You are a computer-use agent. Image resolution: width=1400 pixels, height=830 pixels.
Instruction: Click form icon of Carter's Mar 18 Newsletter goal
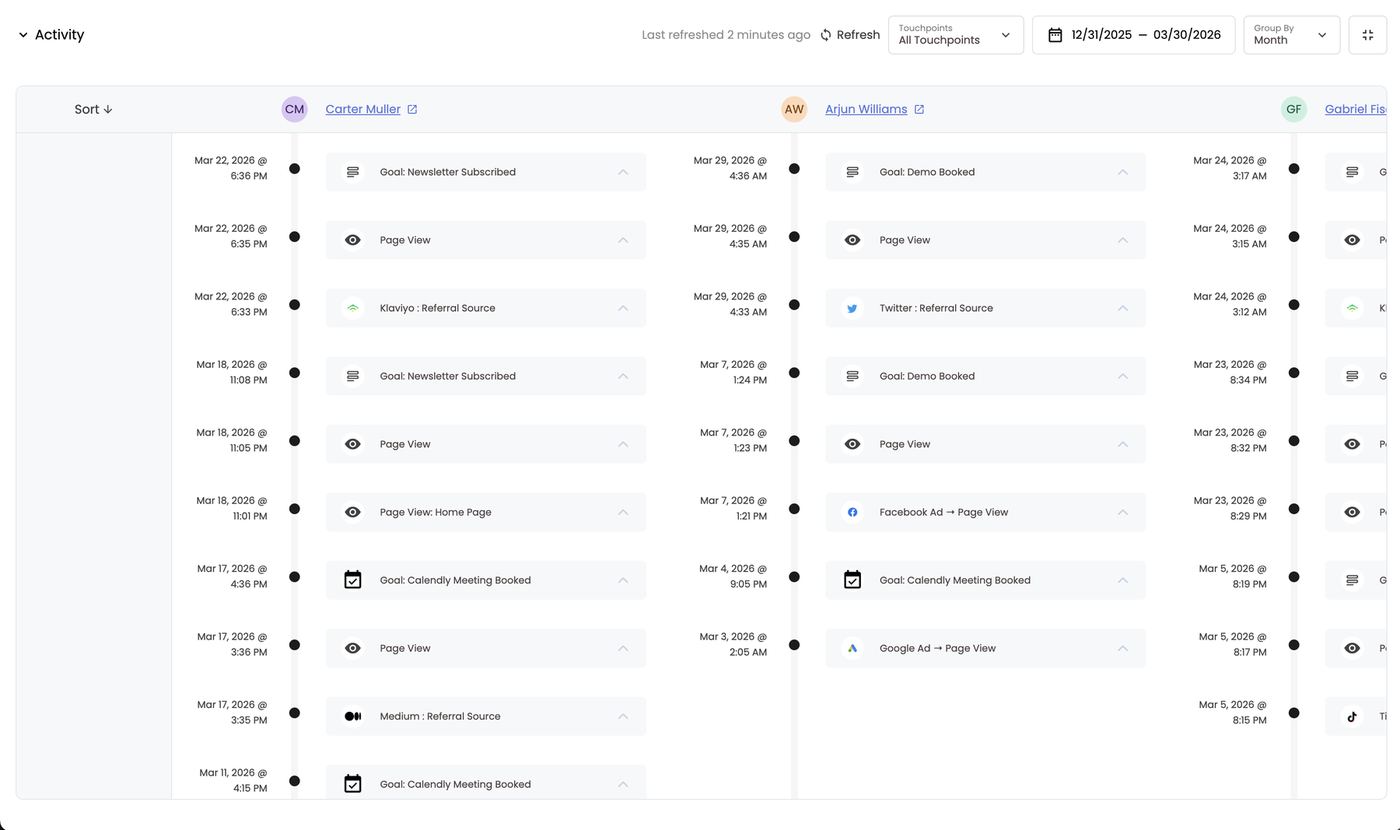tap(353, 376)
